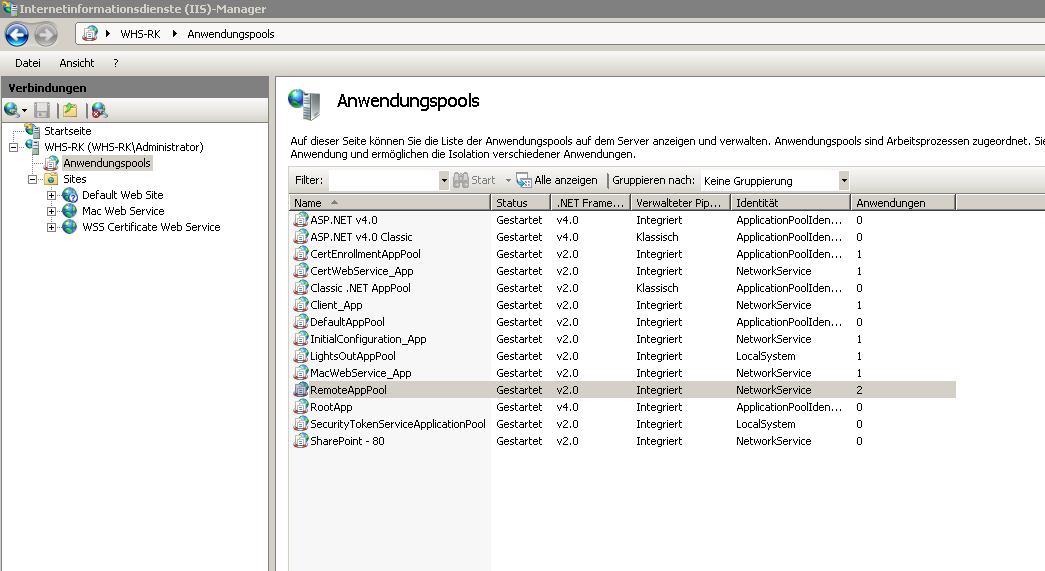Expand the Mac Web Service node

coord(51,211)
